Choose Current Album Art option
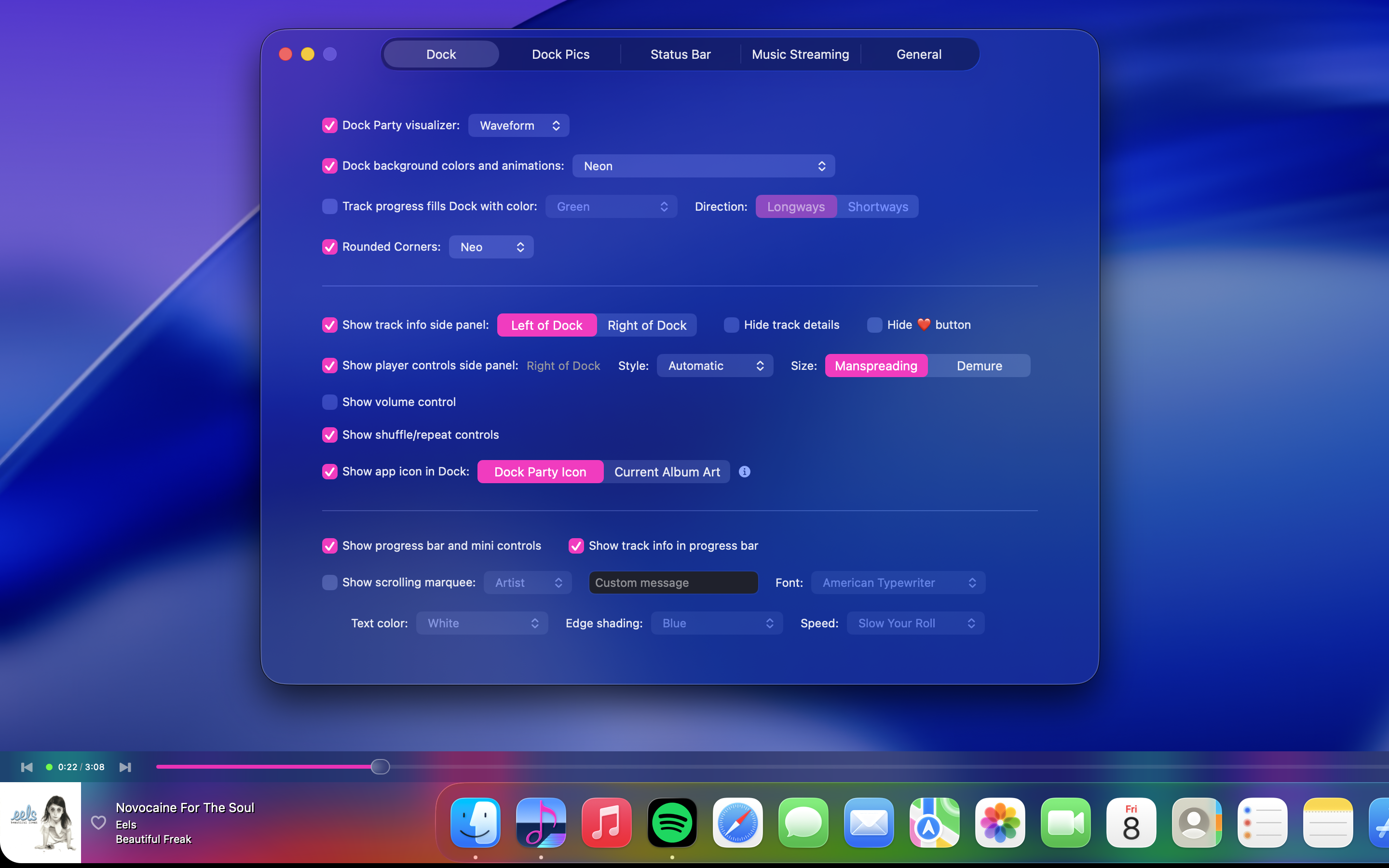 click(667, 471)
